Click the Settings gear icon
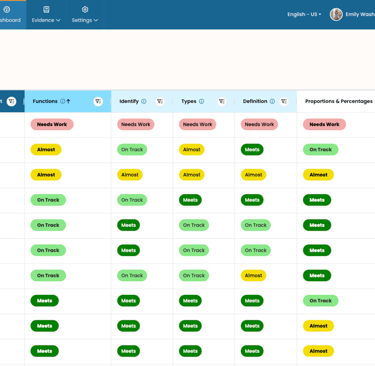The height and width of the screenshot is (366, 375). [85, 10]
